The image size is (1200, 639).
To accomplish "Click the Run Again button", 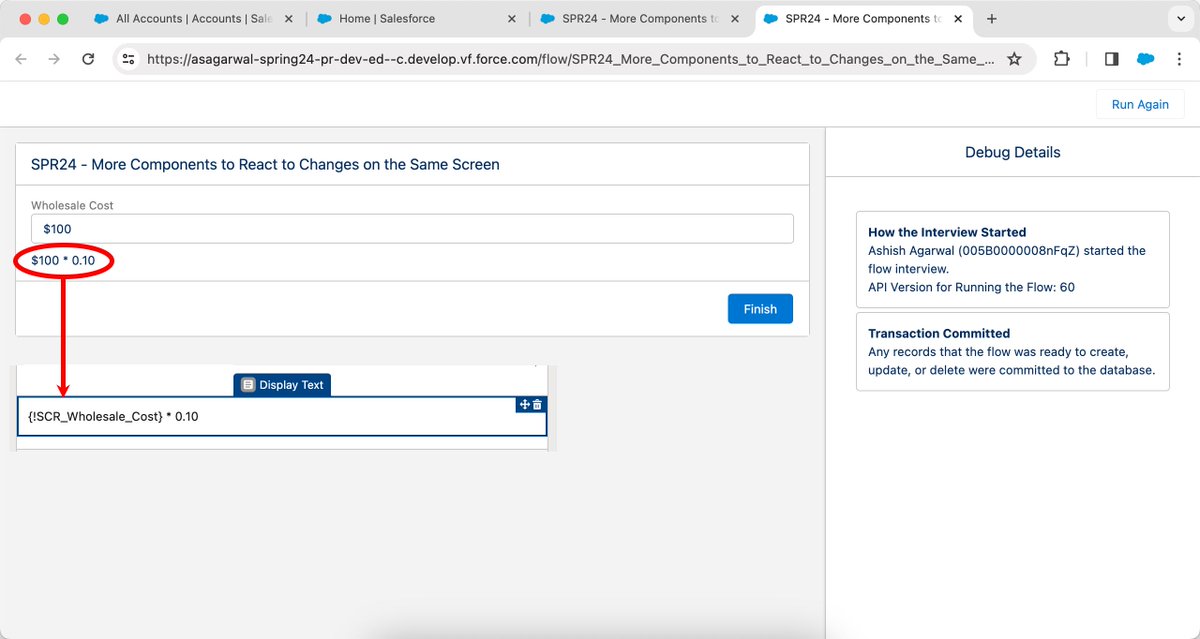I will click(1140, 104).
